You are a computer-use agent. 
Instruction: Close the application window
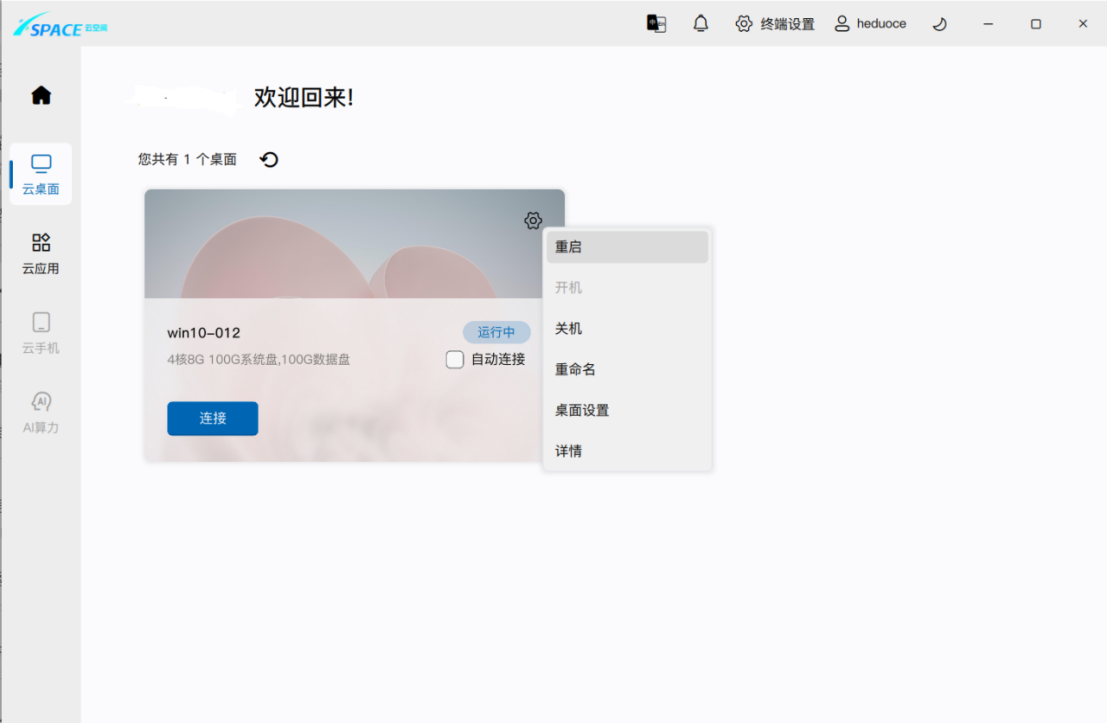pos(1083,24)
